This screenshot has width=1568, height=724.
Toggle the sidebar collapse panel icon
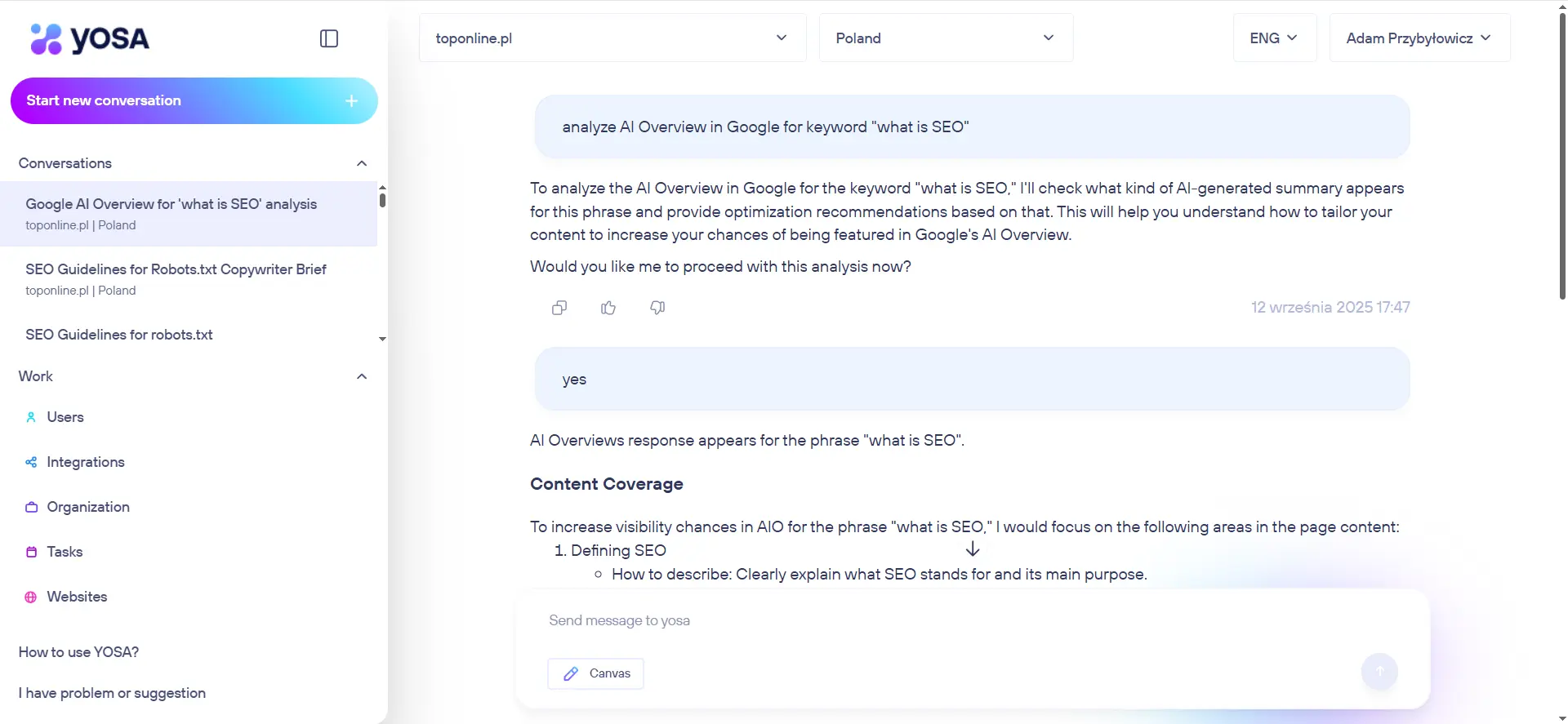tap(329, 38)
